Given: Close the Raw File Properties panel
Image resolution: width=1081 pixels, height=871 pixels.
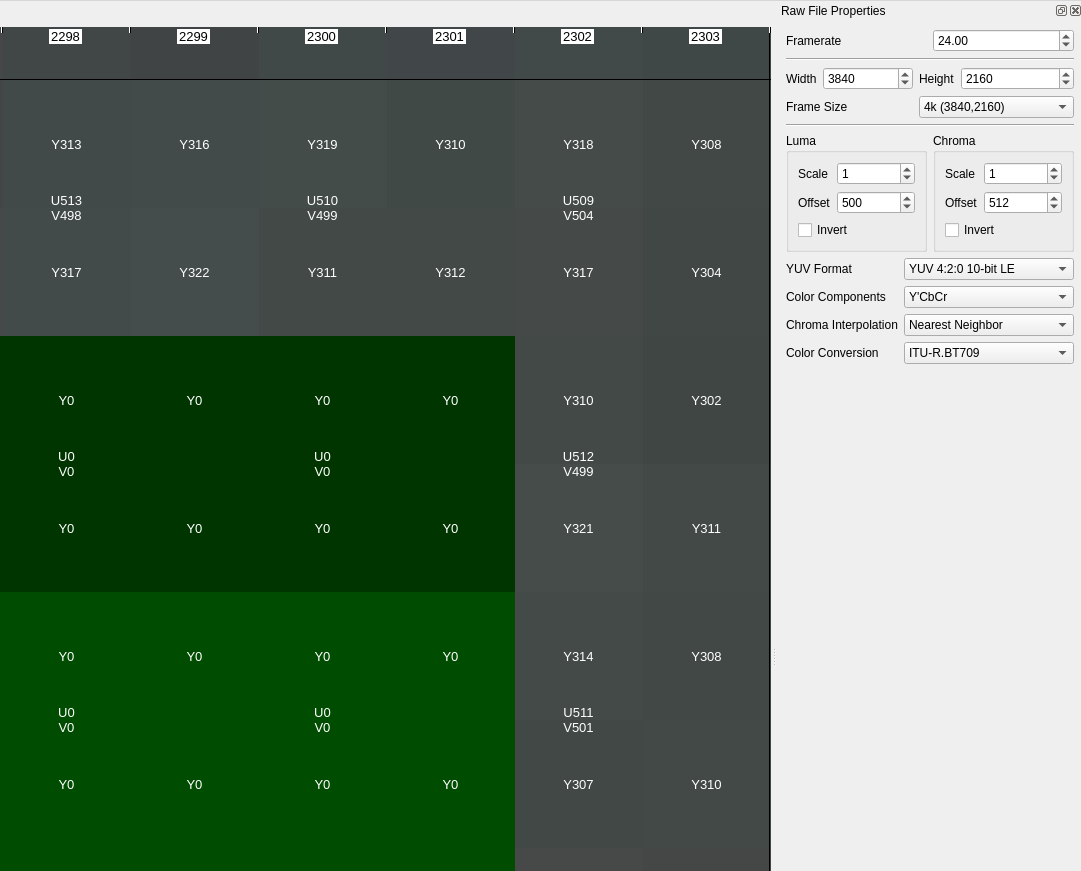Looking at the screenshot, I should click(1075, 10).
